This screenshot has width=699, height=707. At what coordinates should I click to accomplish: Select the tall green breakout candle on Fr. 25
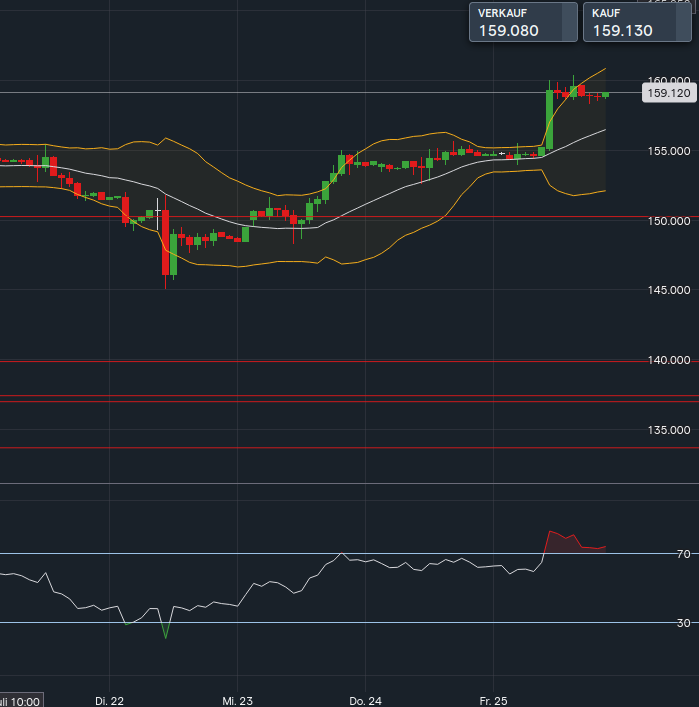[549, 120]
